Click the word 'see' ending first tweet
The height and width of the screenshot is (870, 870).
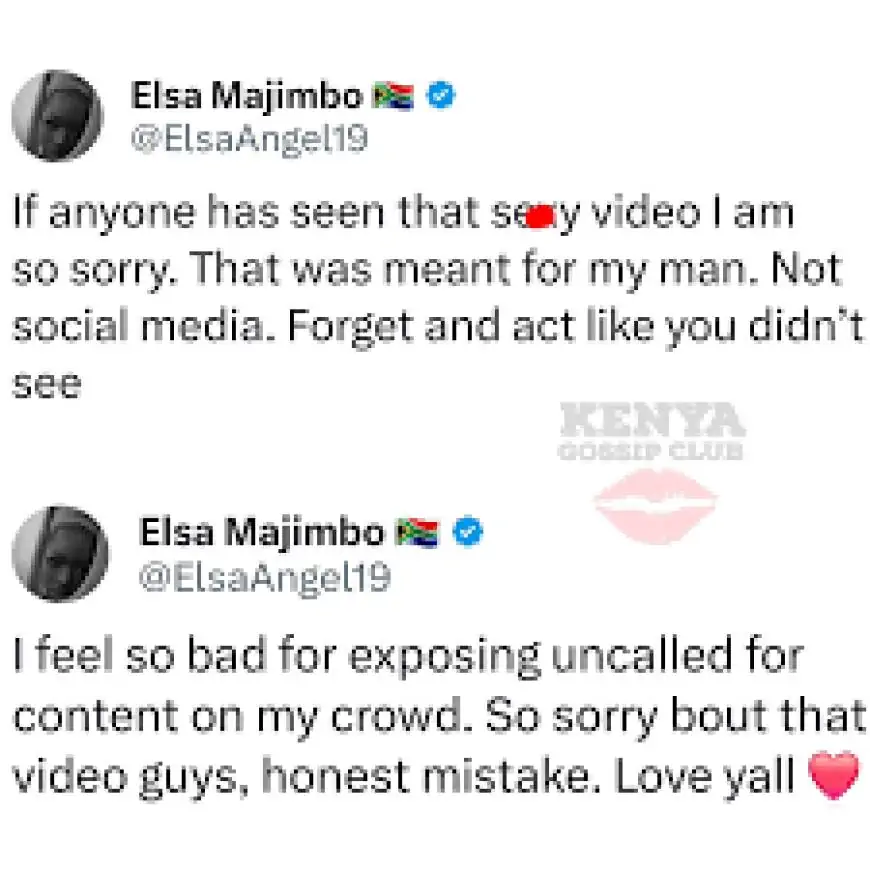coord(47,385)
